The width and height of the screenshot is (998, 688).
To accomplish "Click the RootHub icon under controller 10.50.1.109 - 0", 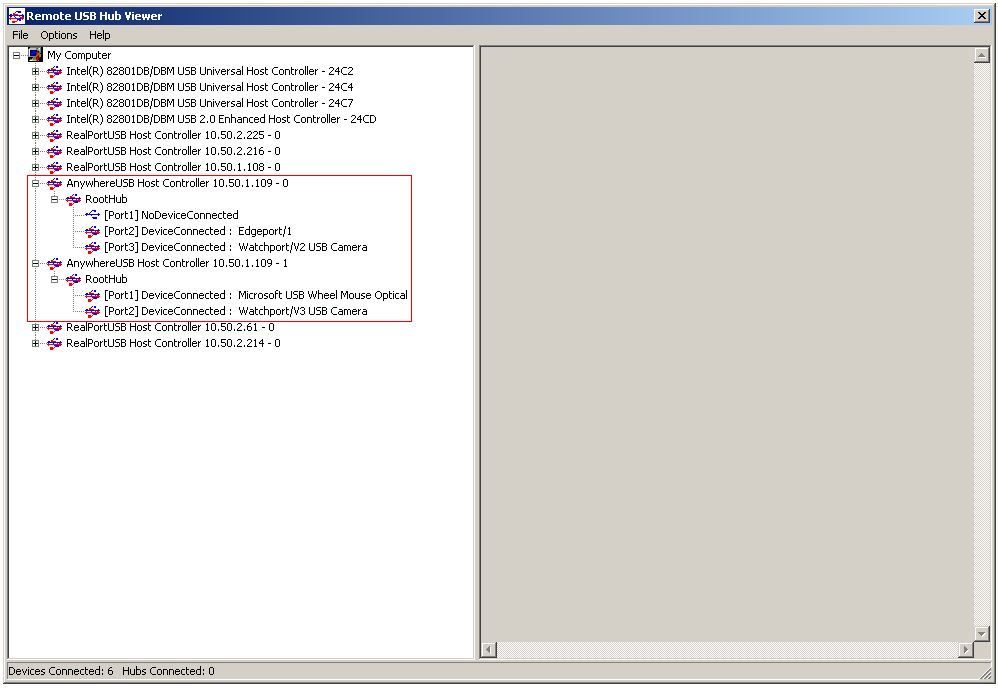I will pyautogui.click(x=73, y=199).
